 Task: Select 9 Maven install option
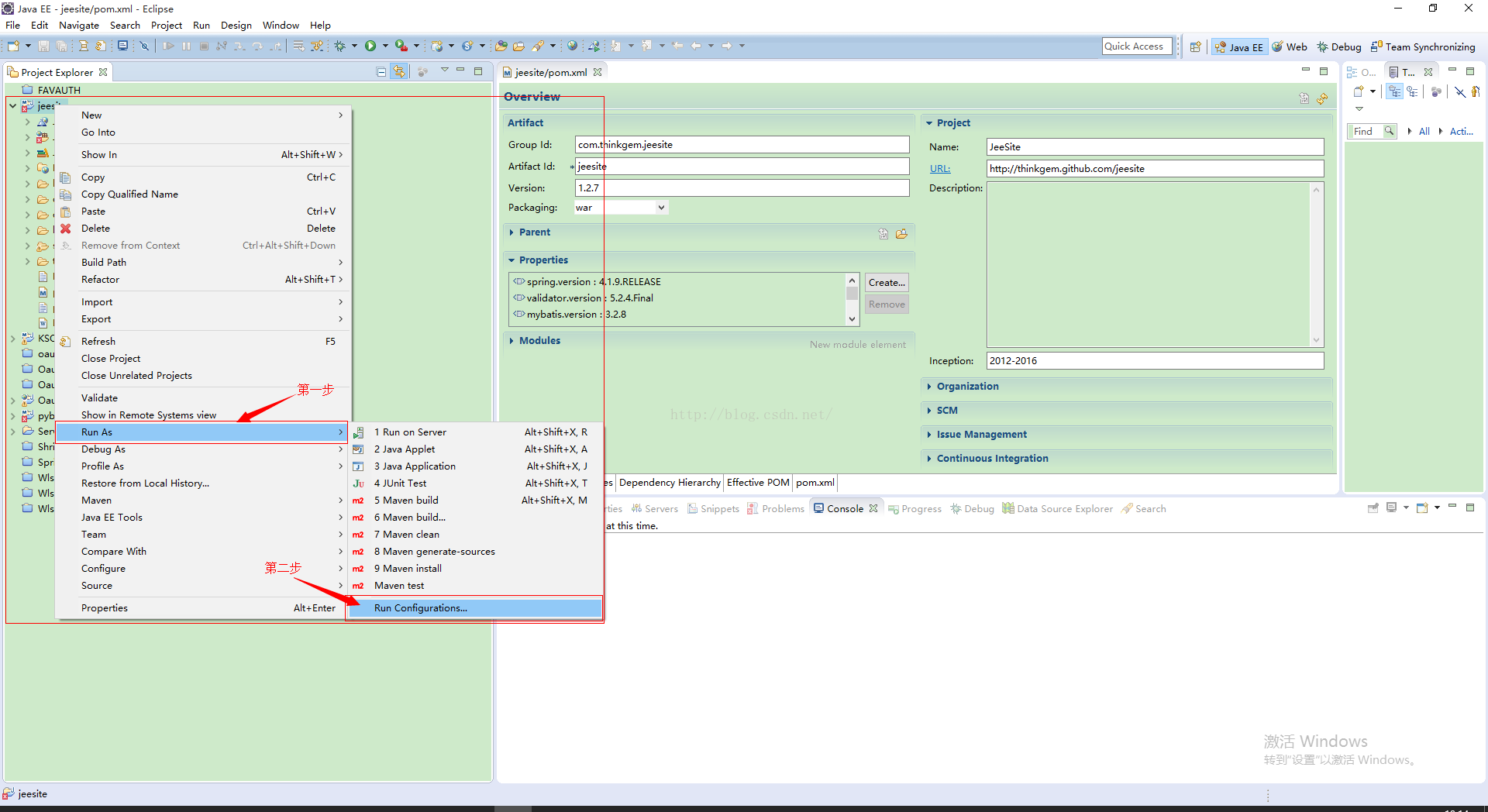[475, 569]
